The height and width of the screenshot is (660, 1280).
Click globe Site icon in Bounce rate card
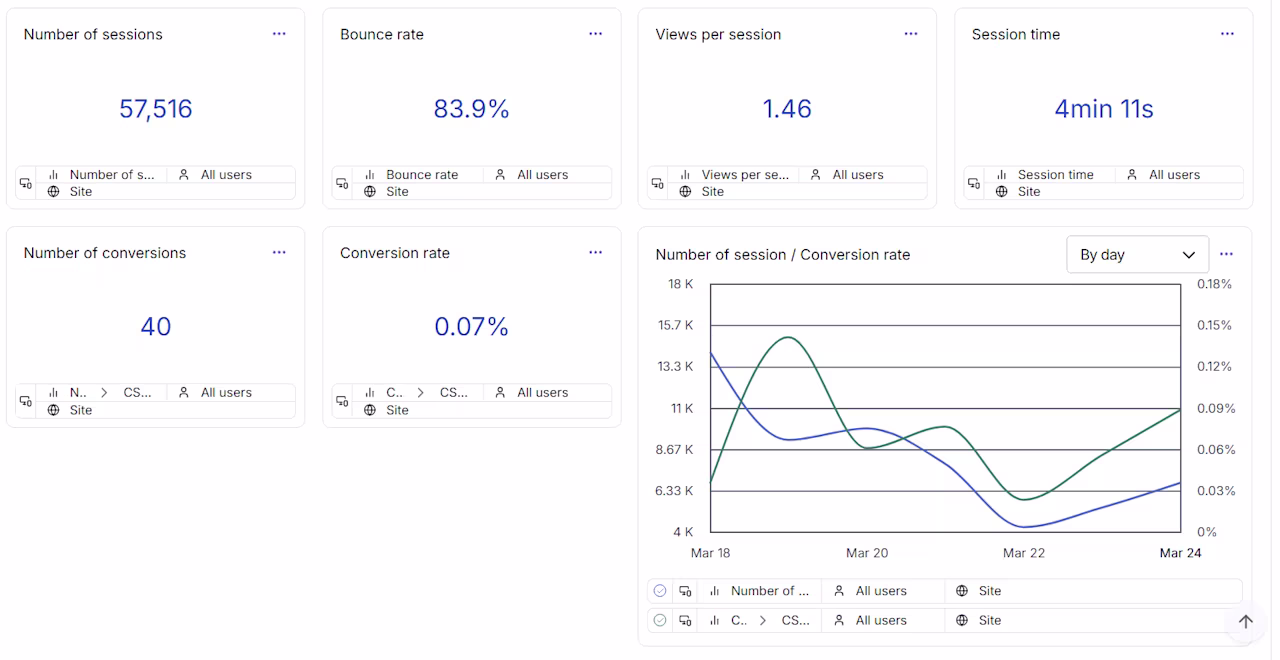tap(370, 192)
